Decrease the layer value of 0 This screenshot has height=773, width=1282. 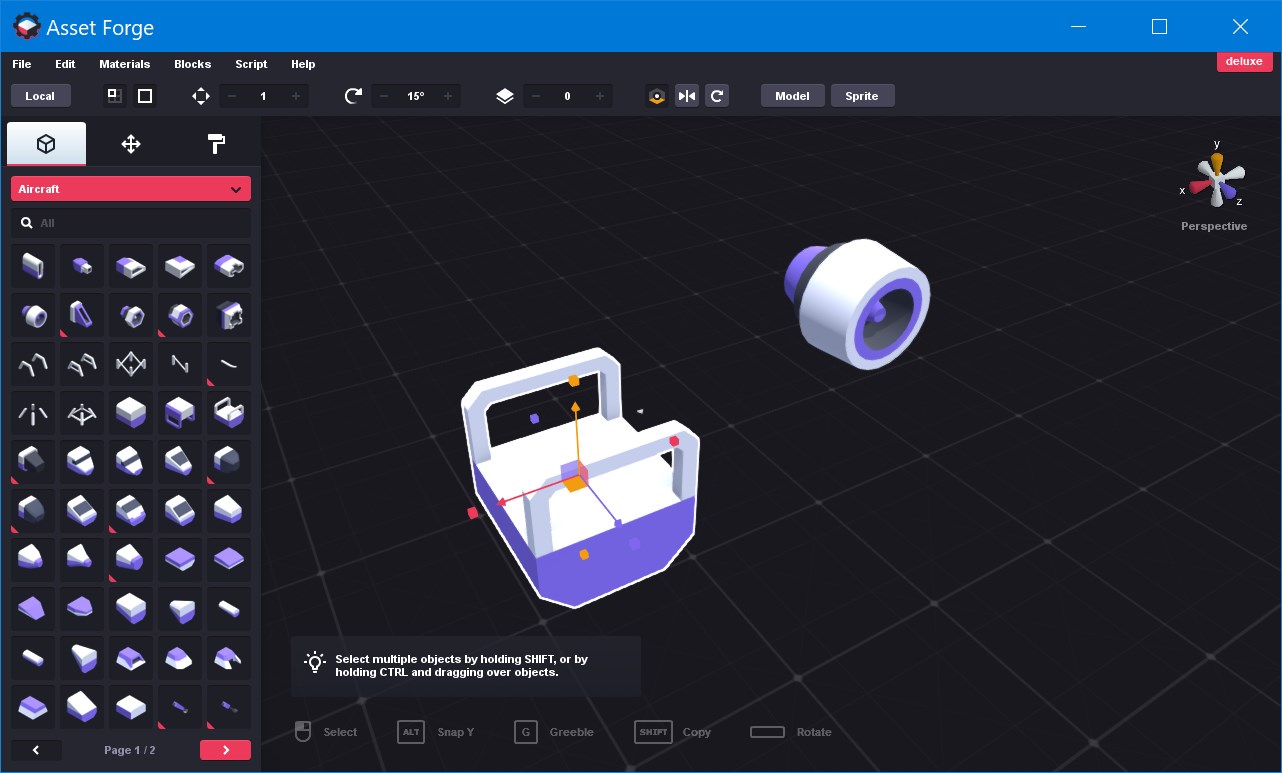pos(537,96)
